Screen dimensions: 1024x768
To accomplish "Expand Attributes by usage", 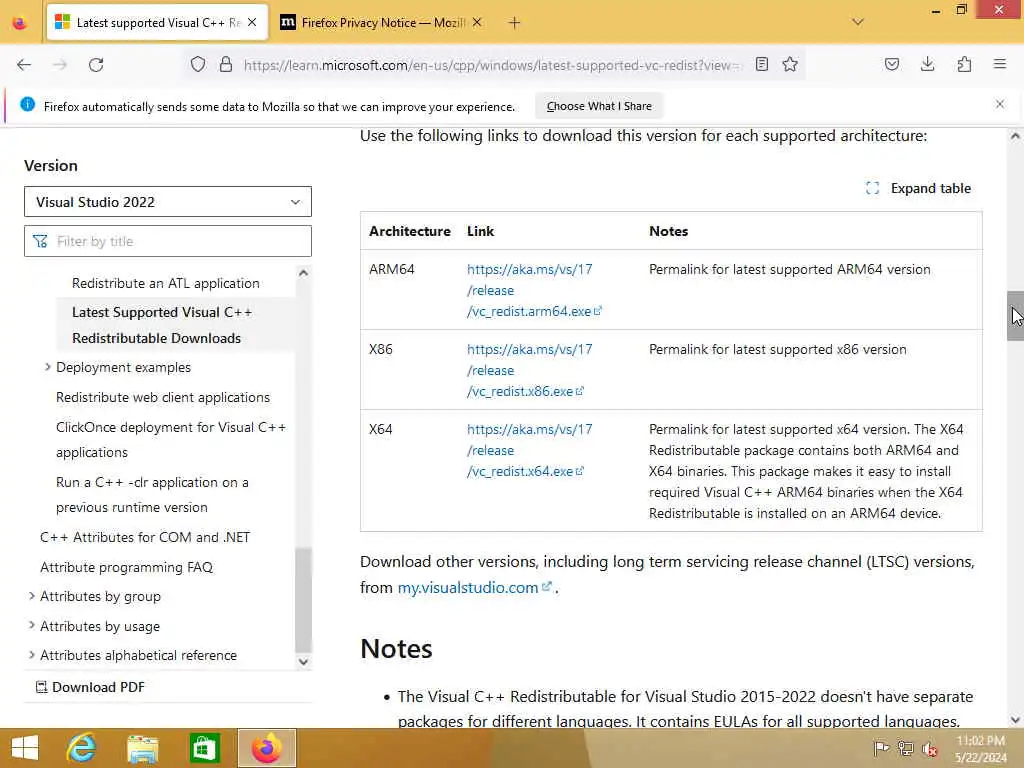I will pyautogui.click(x=31, y=625).
